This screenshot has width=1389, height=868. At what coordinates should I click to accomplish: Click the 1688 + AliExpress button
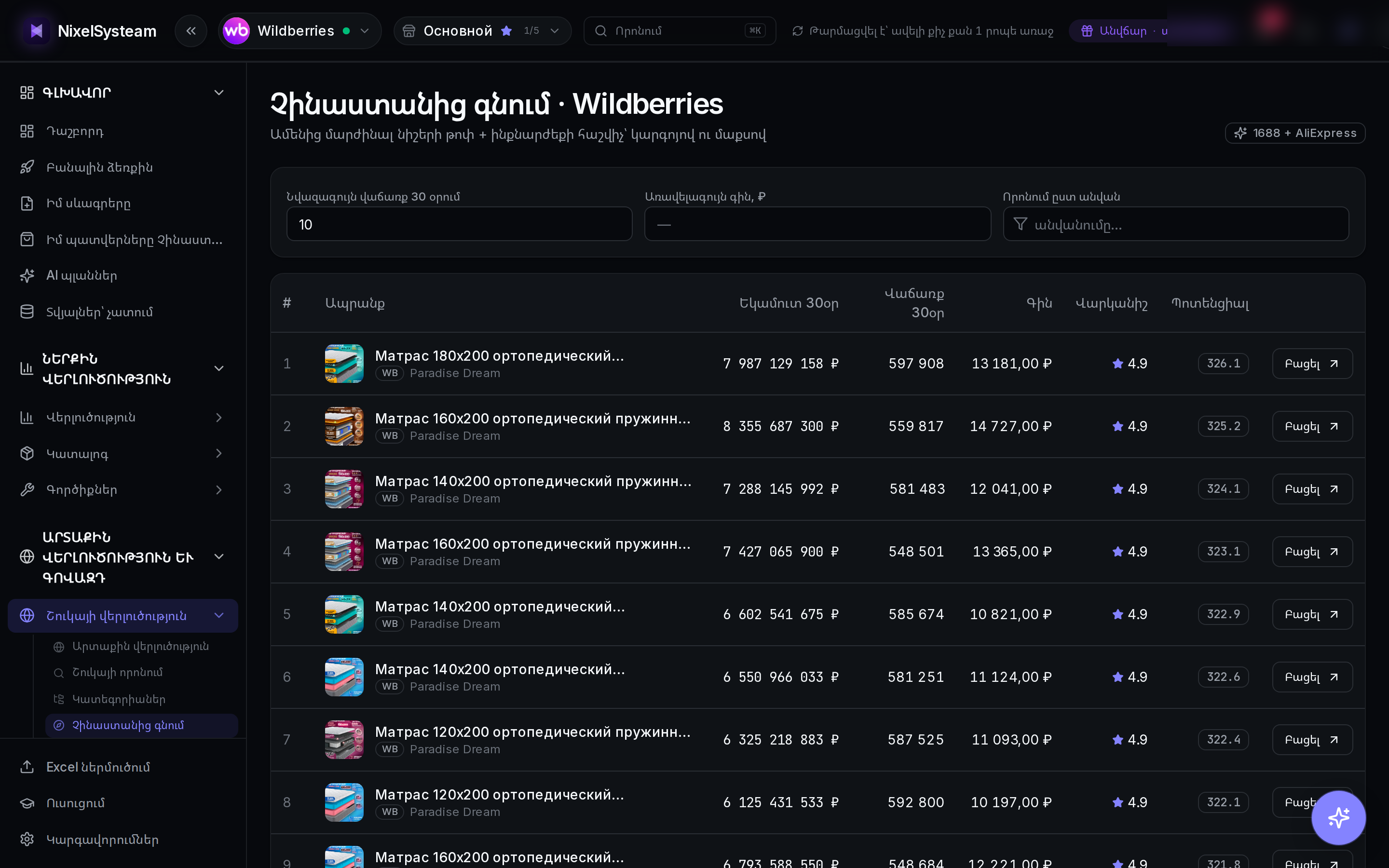1295,133
